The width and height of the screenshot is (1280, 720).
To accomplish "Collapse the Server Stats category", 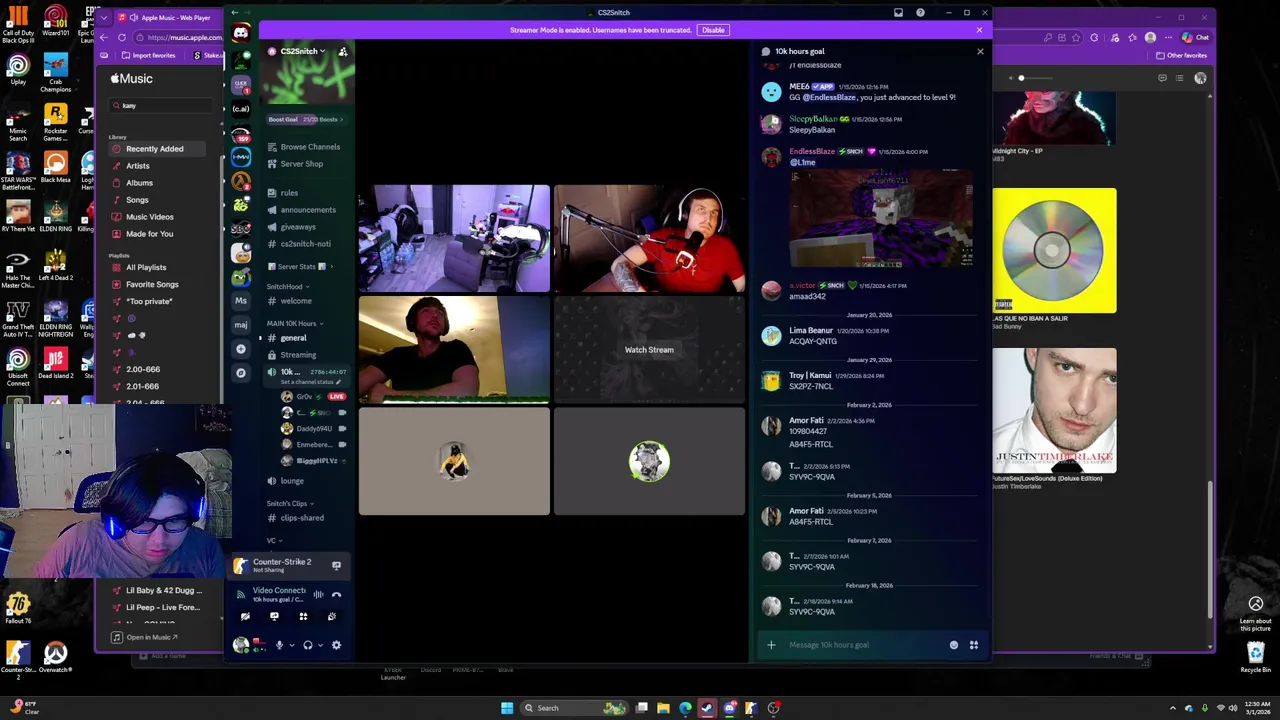I will (300, 267).
